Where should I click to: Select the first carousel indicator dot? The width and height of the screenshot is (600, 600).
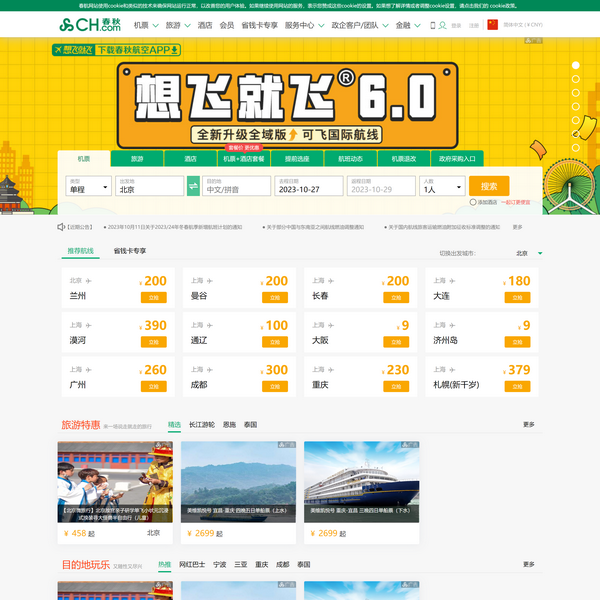click(x=575, y=65)
